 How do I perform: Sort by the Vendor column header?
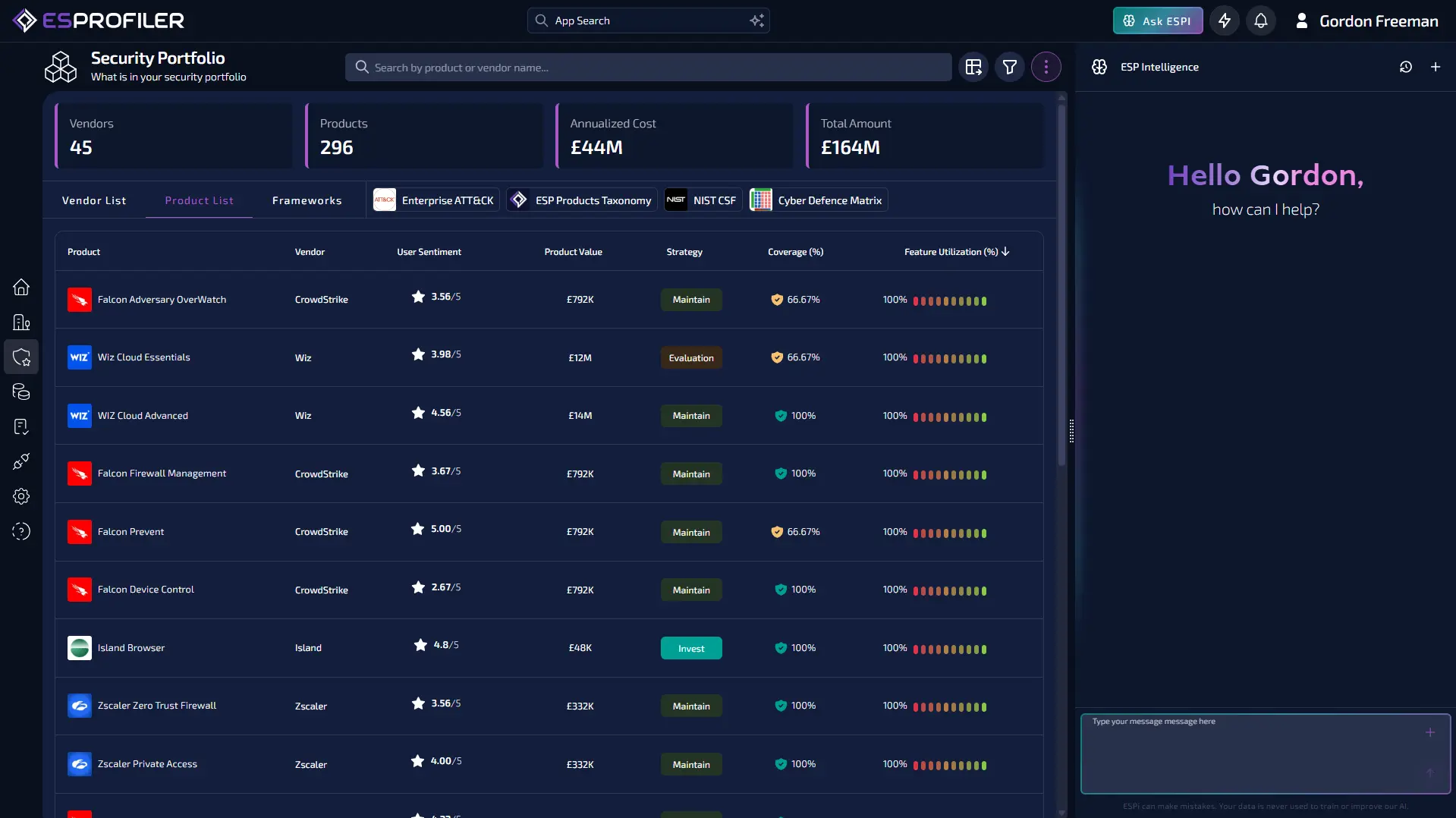pyautogui.click(x=310, y=252)
